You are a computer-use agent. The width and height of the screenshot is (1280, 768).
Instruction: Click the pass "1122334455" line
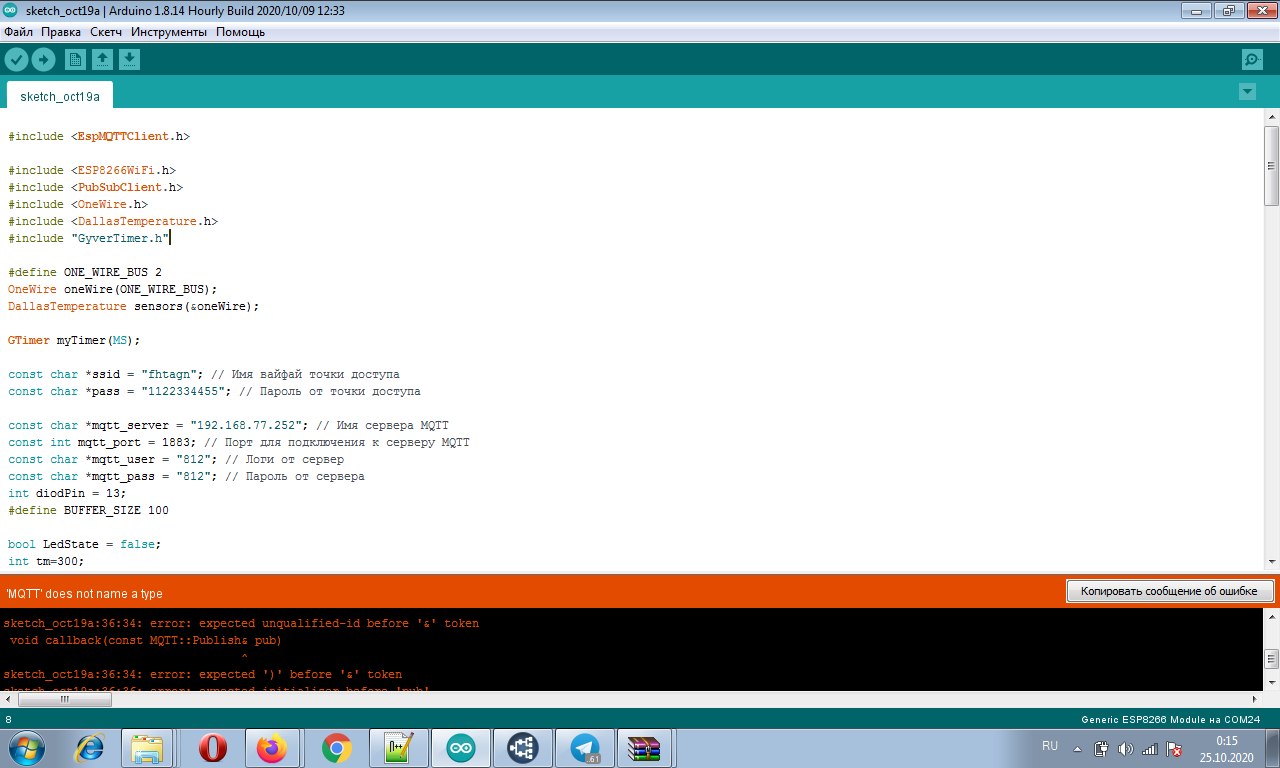coord(214,391)
